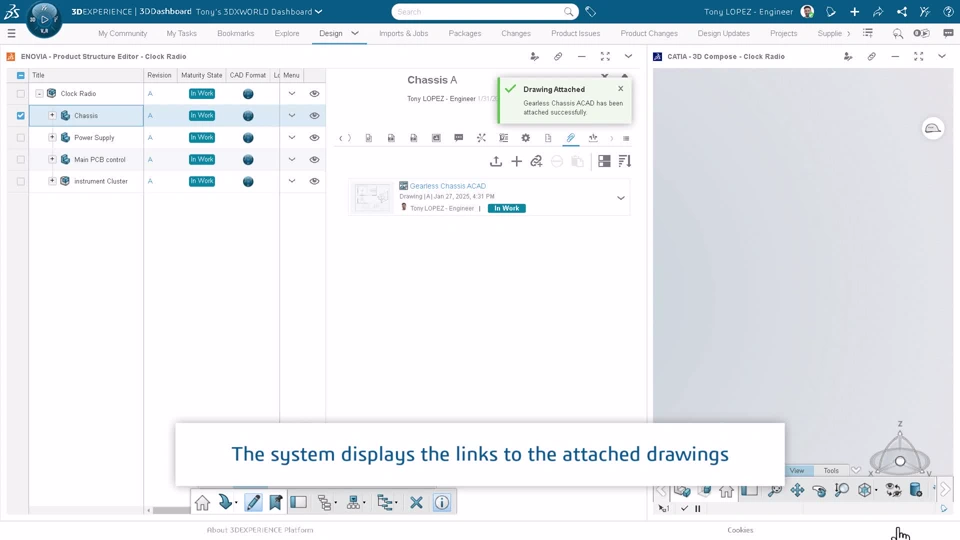Toggle the select-all header checkbox
This screenshot has width=960, height=540.
(21, 75)
